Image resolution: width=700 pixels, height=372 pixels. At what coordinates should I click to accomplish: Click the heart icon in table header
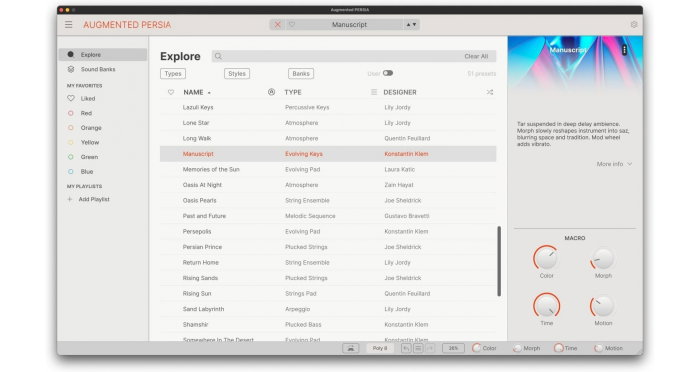(171, 92)
